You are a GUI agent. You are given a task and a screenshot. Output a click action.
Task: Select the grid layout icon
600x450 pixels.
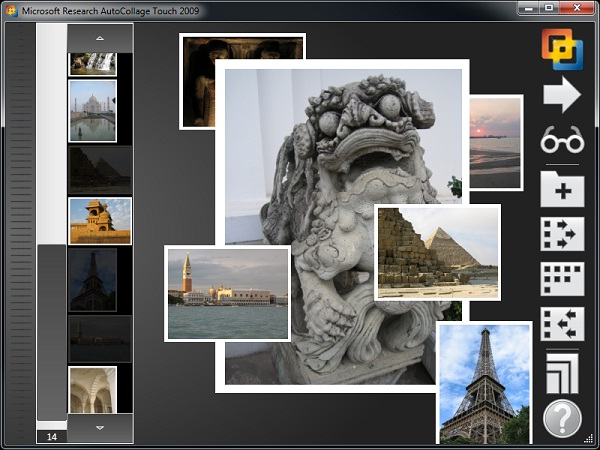tap(562, 279)
